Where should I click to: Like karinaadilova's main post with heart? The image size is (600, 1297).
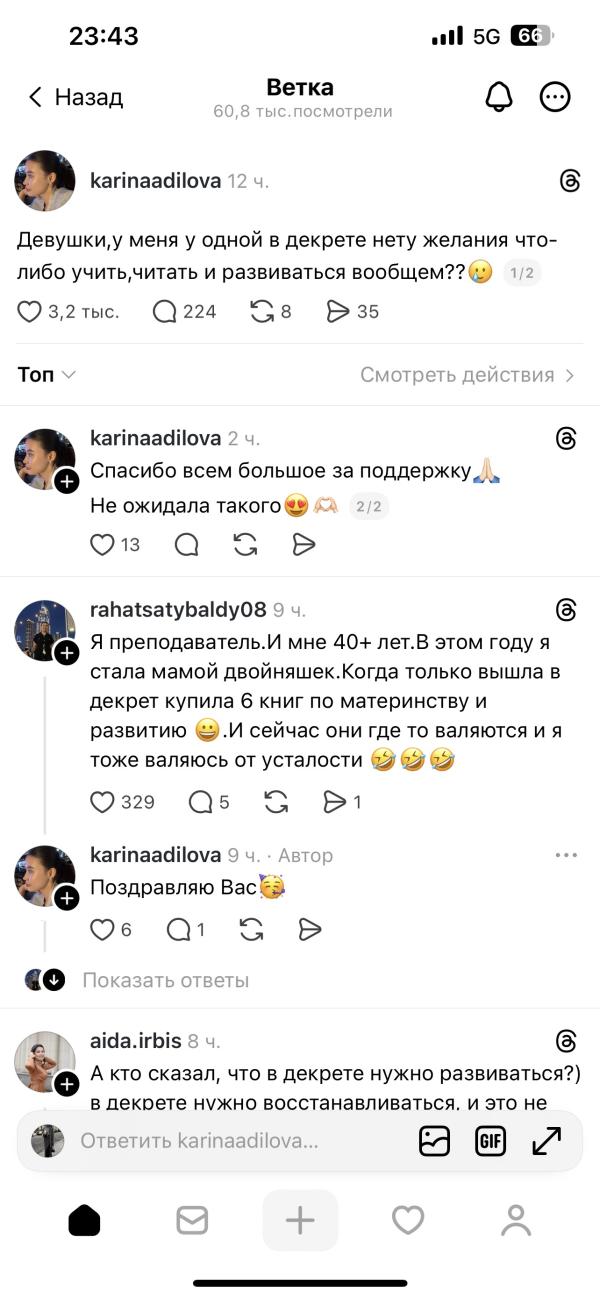30,312
